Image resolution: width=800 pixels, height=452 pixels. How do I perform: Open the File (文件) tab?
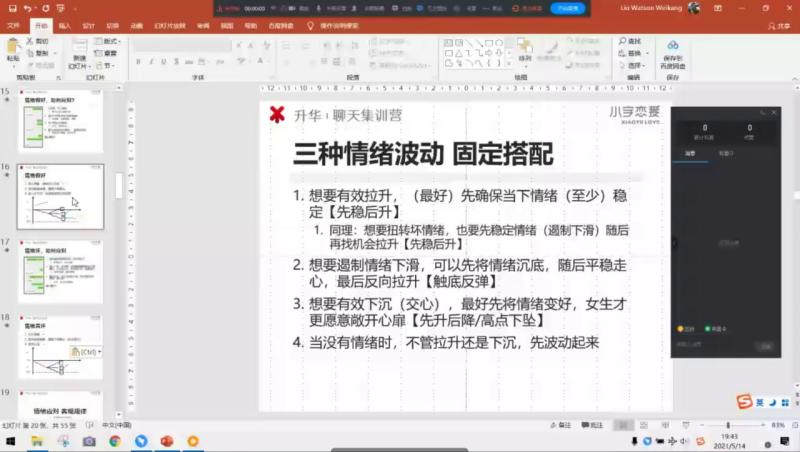[14, 26]
